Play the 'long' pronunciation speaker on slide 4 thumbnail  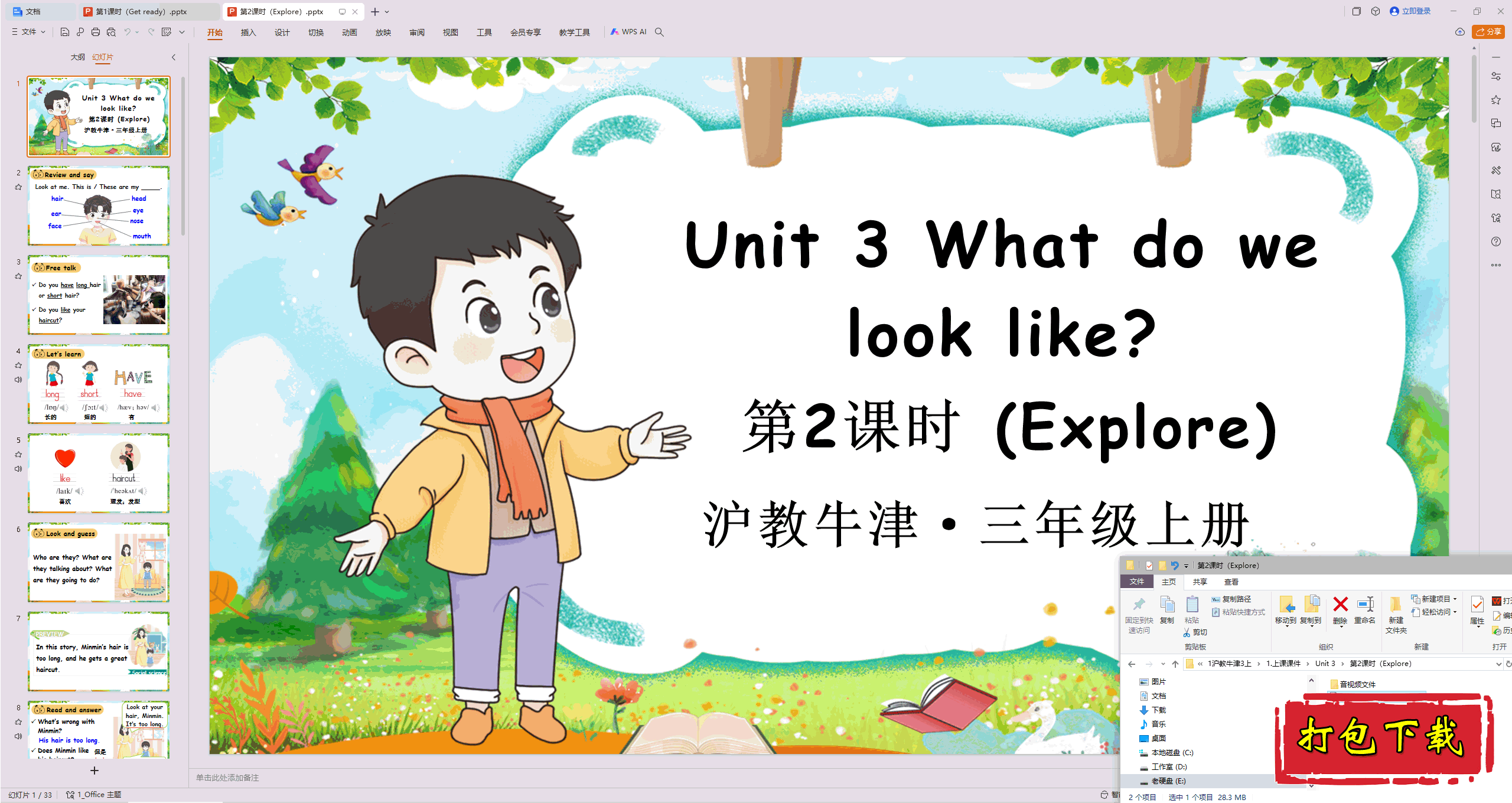64,407
